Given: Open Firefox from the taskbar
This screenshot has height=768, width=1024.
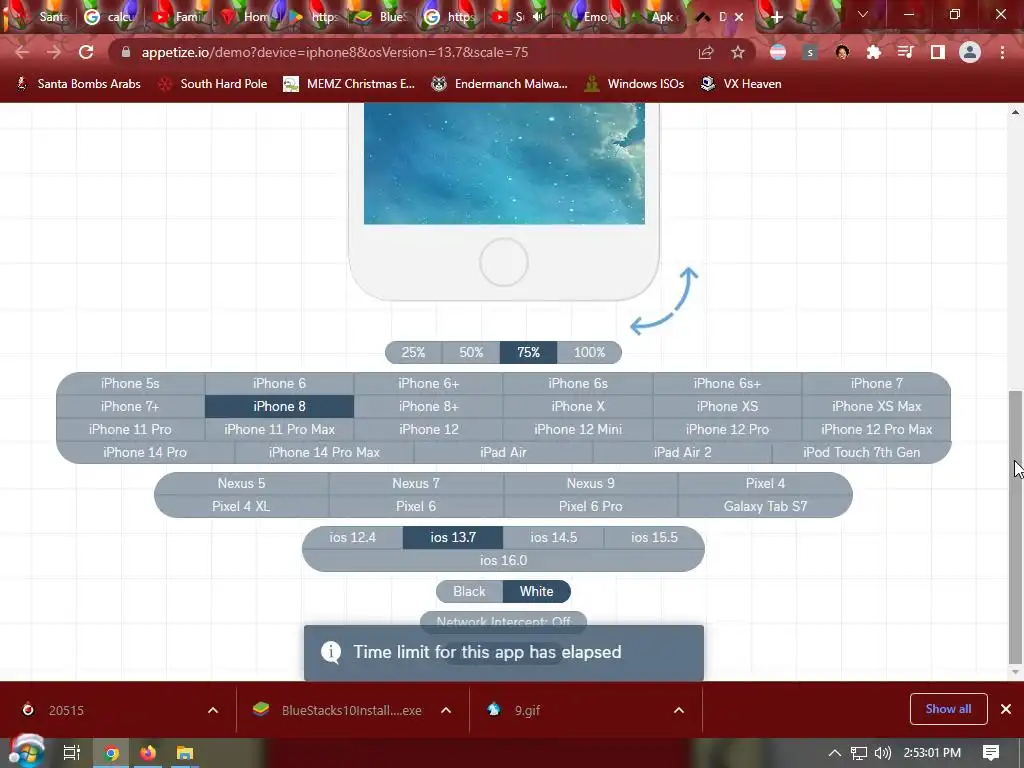Looking at the screenshot, I should tap(148, 753).
